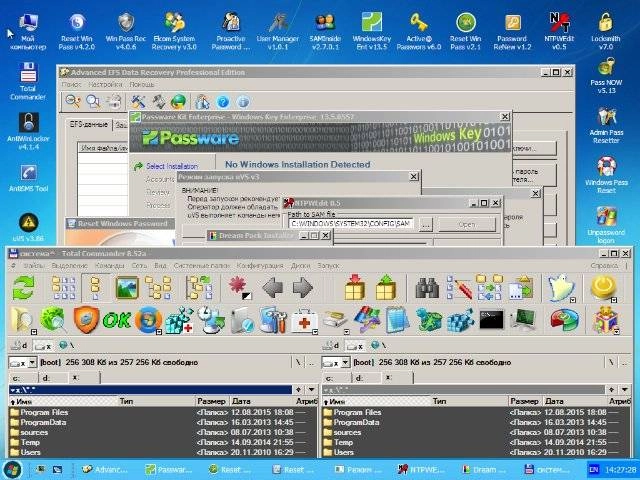640x480 pixels.
Task: Click the colorful toy box icon
Action: (x=606, y=320)
